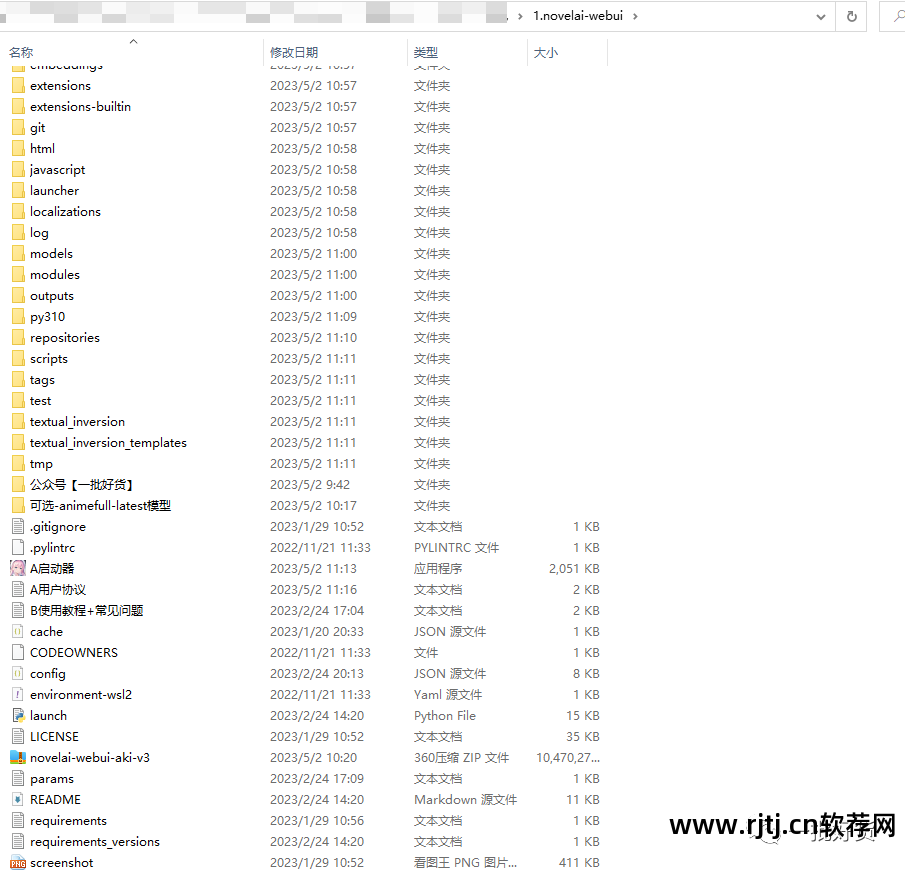Screen dimensions: 905x871
Task: Click the py310 folder icon
Action: coord(18,316)
